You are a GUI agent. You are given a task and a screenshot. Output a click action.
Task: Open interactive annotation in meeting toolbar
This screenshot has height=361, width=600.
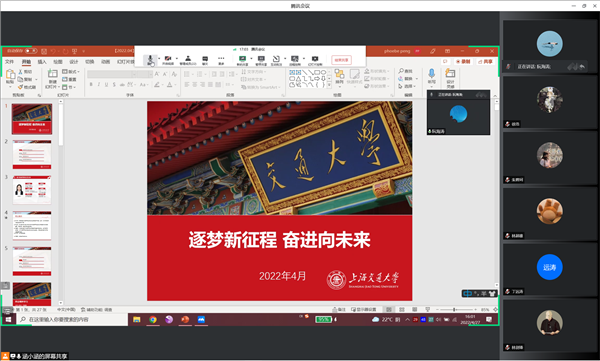(x=276, y=60)
